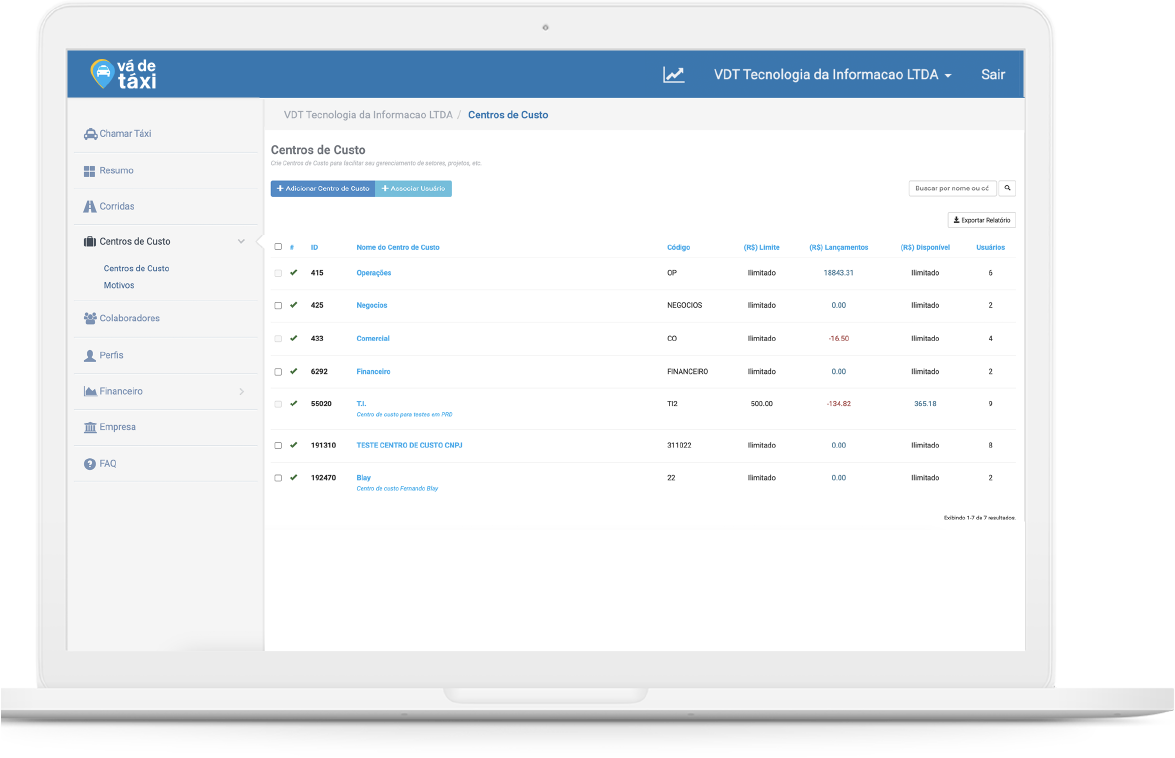Sort by (R$) Limite column header
Viewport: 1175px width, 758px height.
pos(761,247)
